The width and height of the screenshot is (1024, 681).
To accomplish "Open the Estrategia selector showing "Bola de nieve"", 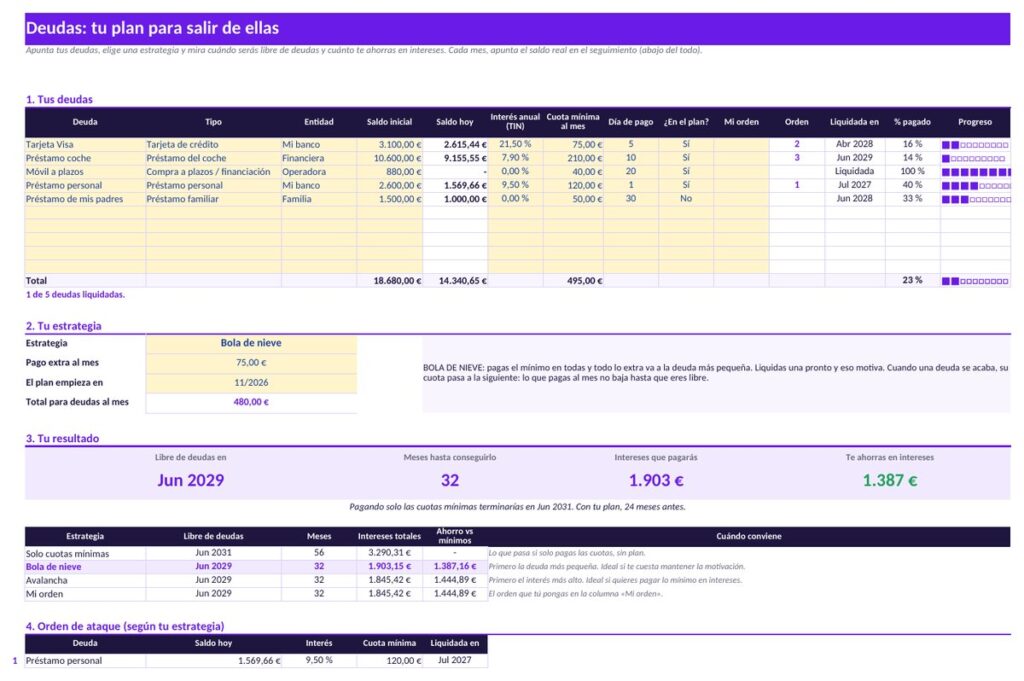I will tap(251, 343).
